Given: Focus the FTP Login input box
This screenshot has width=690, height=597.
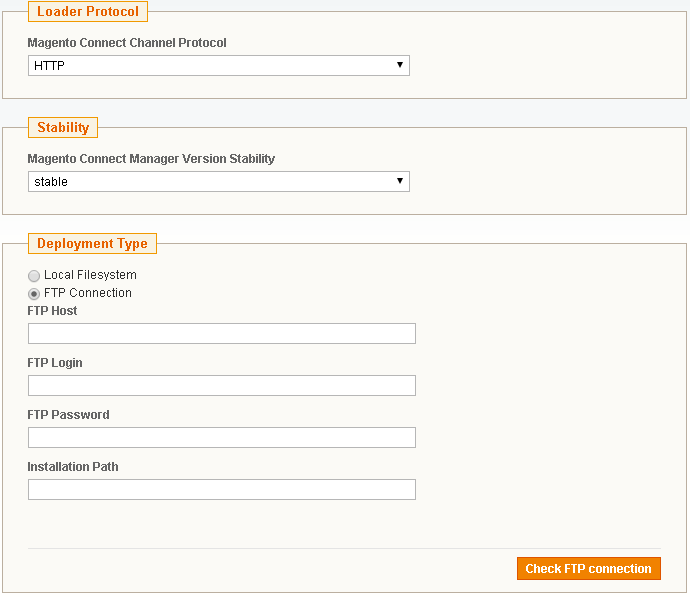Looking at the screenshot, I should [x=221, y=386].
